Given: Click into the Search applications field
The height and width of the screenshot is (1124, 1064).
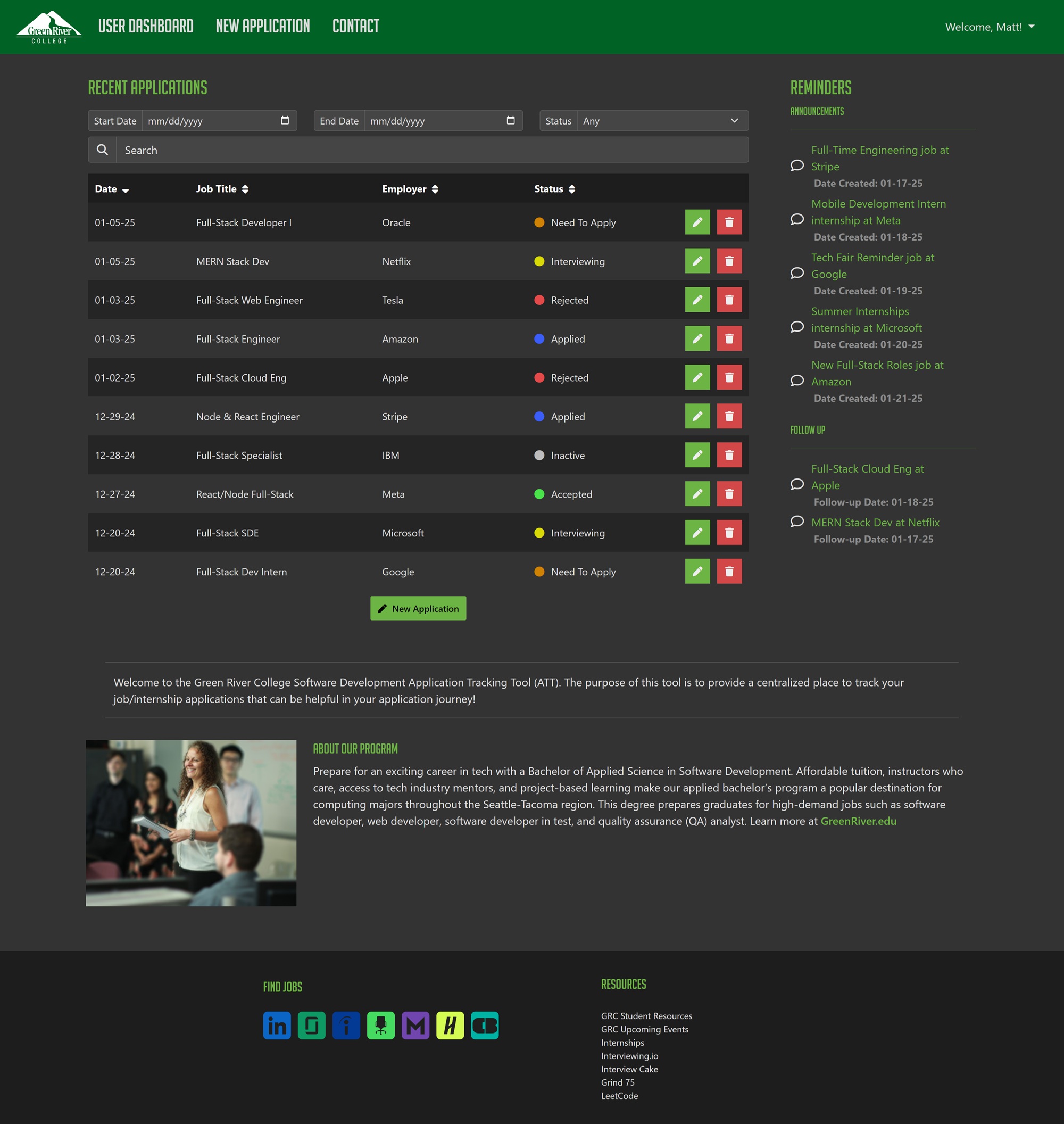Looking at the screenshot, I should [432, 150].
